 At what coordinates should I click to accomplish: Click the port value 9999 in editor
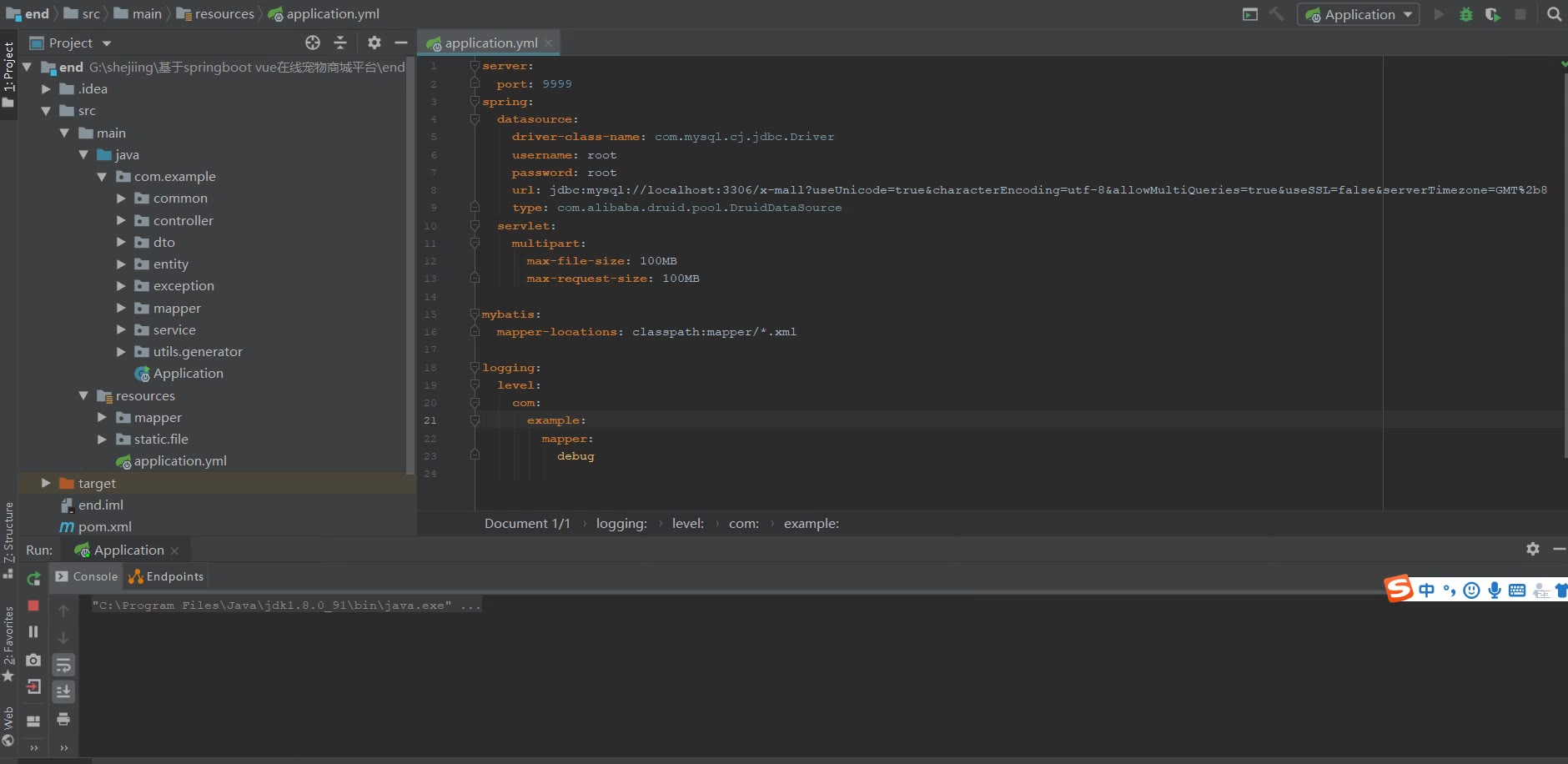click(556, 84)
